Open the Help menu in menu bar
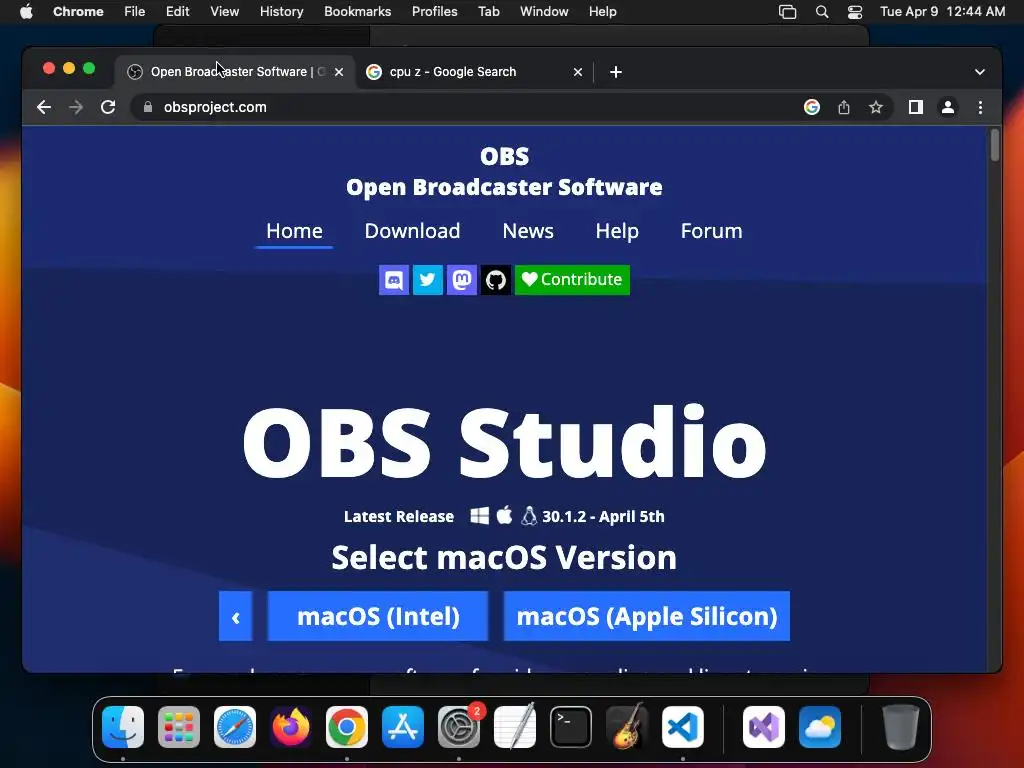Viewport: 1024px width, 768px height. click(602, 12)
